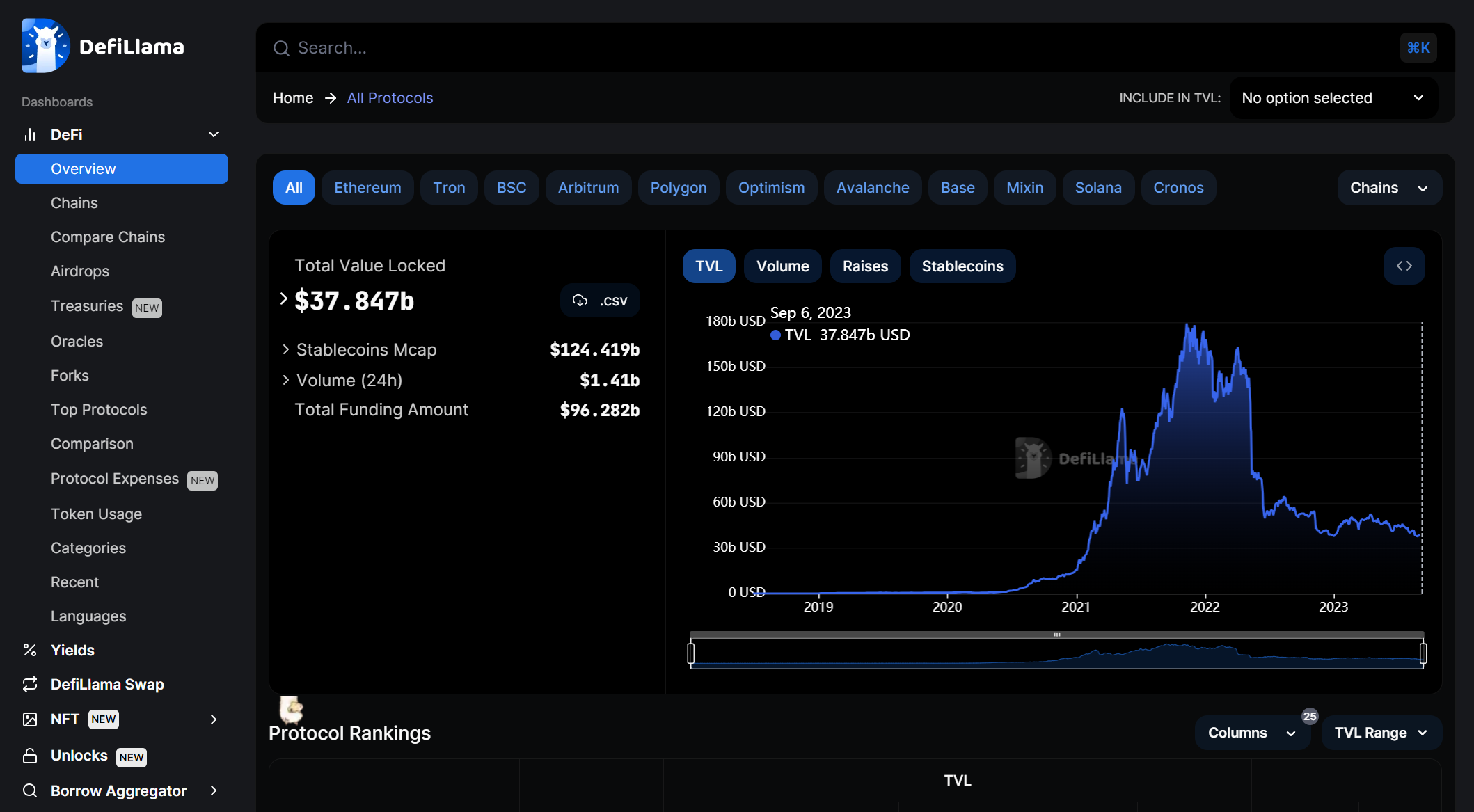
Task: Toggle the Raises chart option
Action: [x=865, y=266]
